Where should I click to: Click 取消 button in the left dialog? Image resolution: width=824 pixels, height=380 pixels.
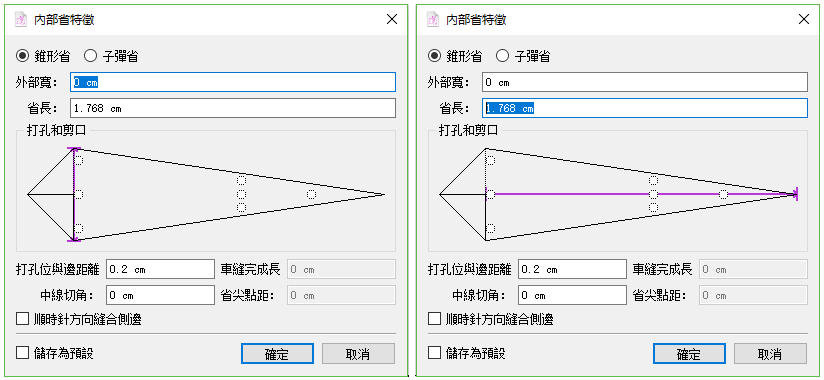tap(358, 354)
